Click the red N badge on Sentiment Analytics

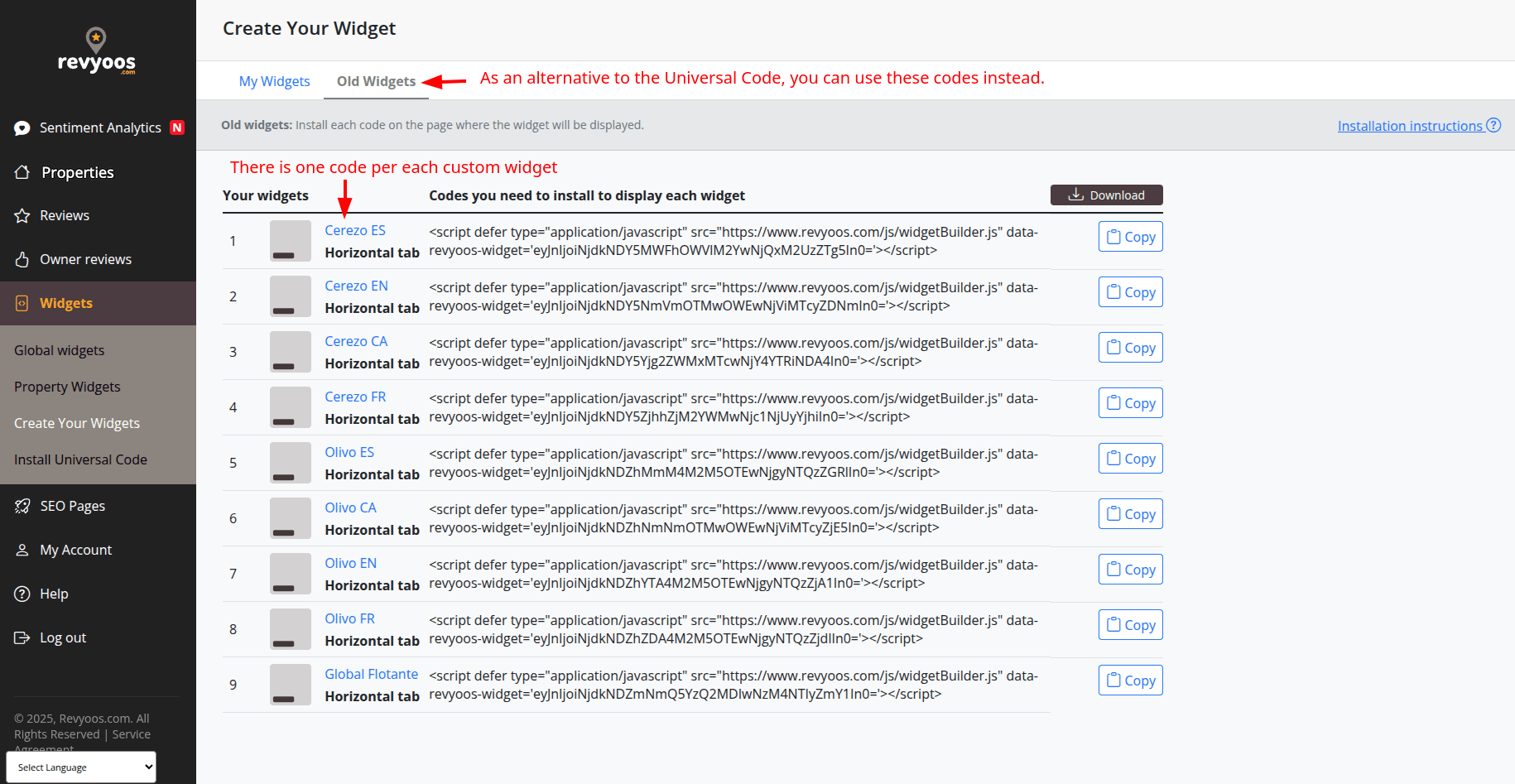click(177, 127)
